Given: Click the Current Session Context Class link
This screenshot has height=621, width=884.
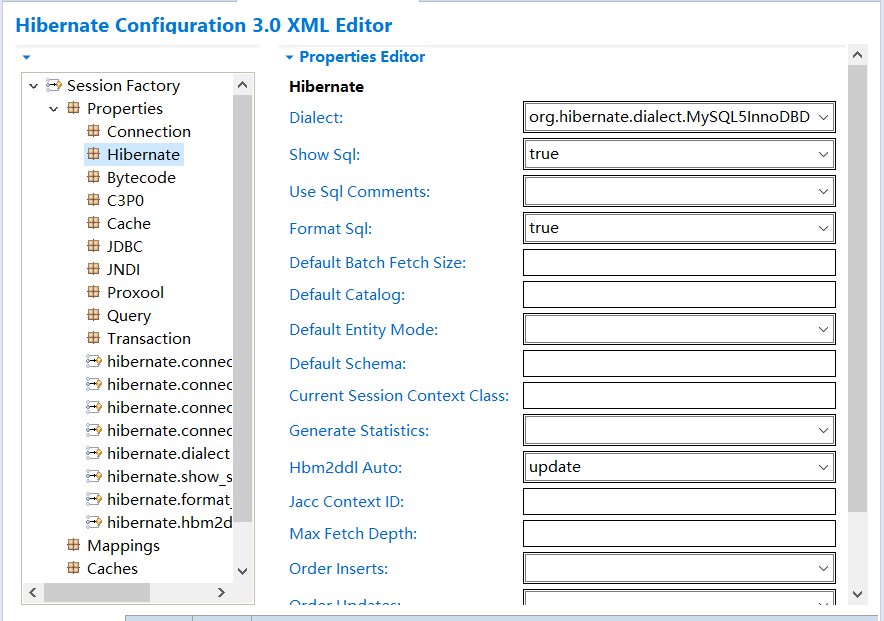Looking at the screenshot, I should (399, 396).
